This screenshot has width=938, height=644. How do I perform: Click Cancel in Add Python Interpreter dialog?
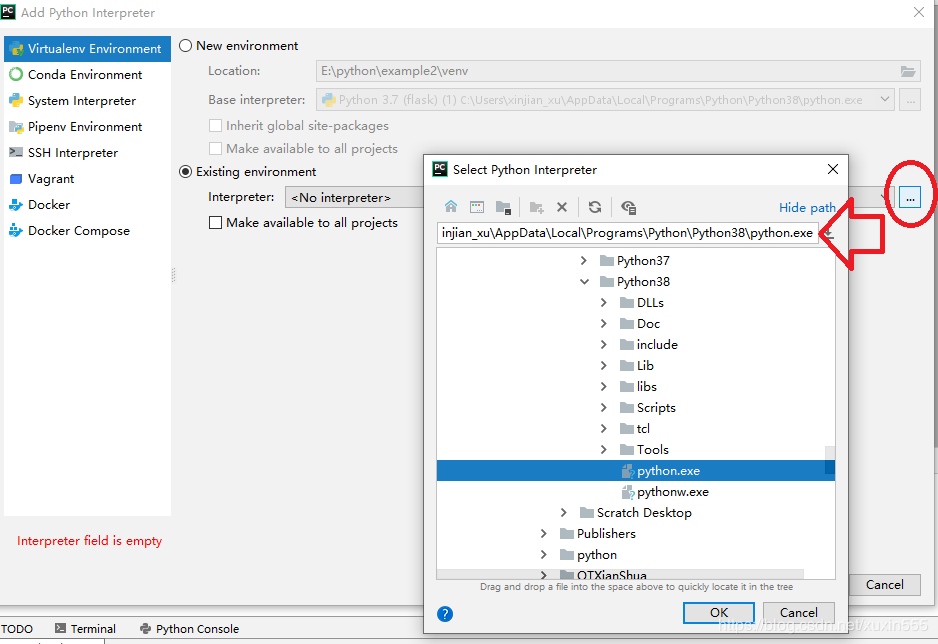885,584
